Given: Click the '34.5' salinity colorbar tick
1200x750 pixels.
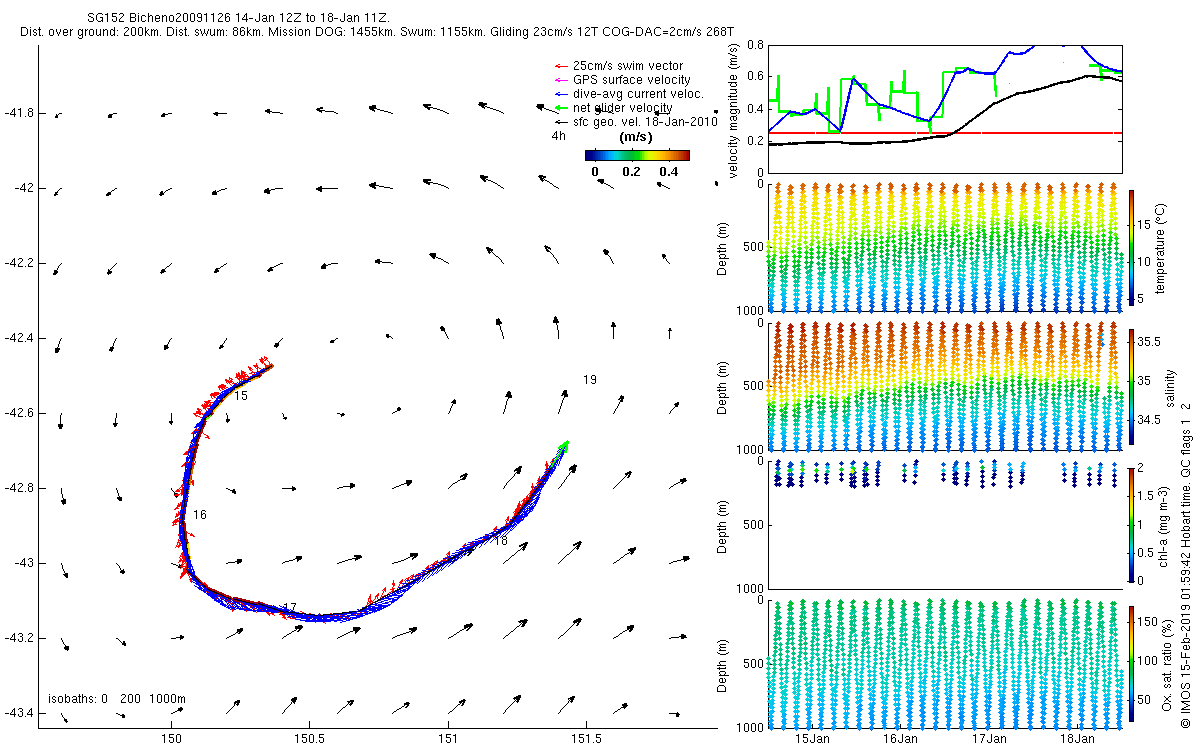Looking at the screenshot, I should [1149, 421].
